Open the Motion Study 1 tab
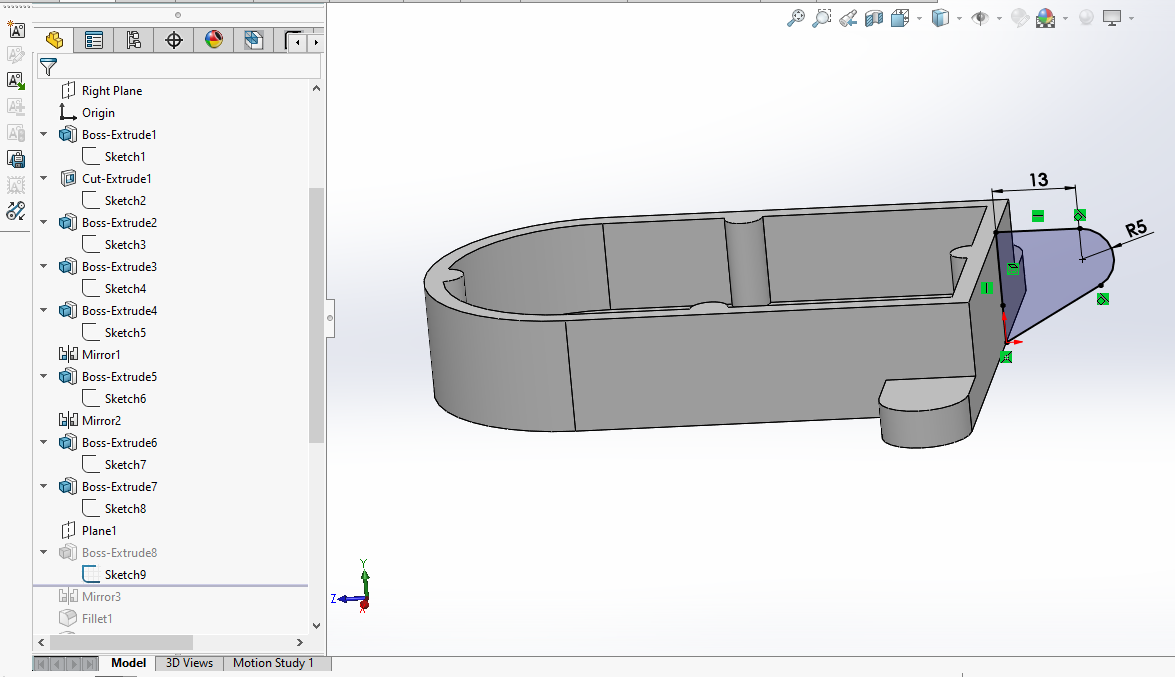This screenshot has width=1175, height=677. click(x=273, y=663)
